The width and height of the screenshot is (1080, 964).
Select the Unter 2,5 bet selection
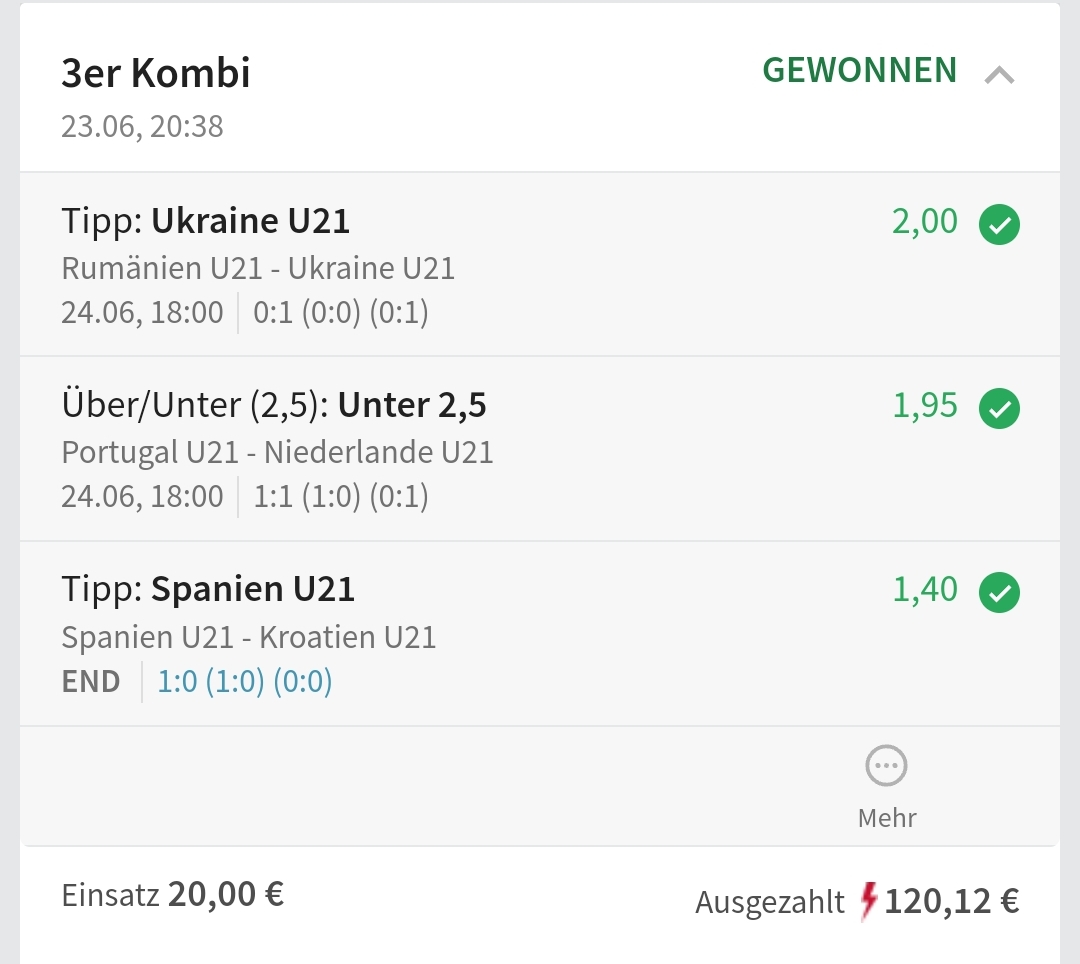pos(274,405)
